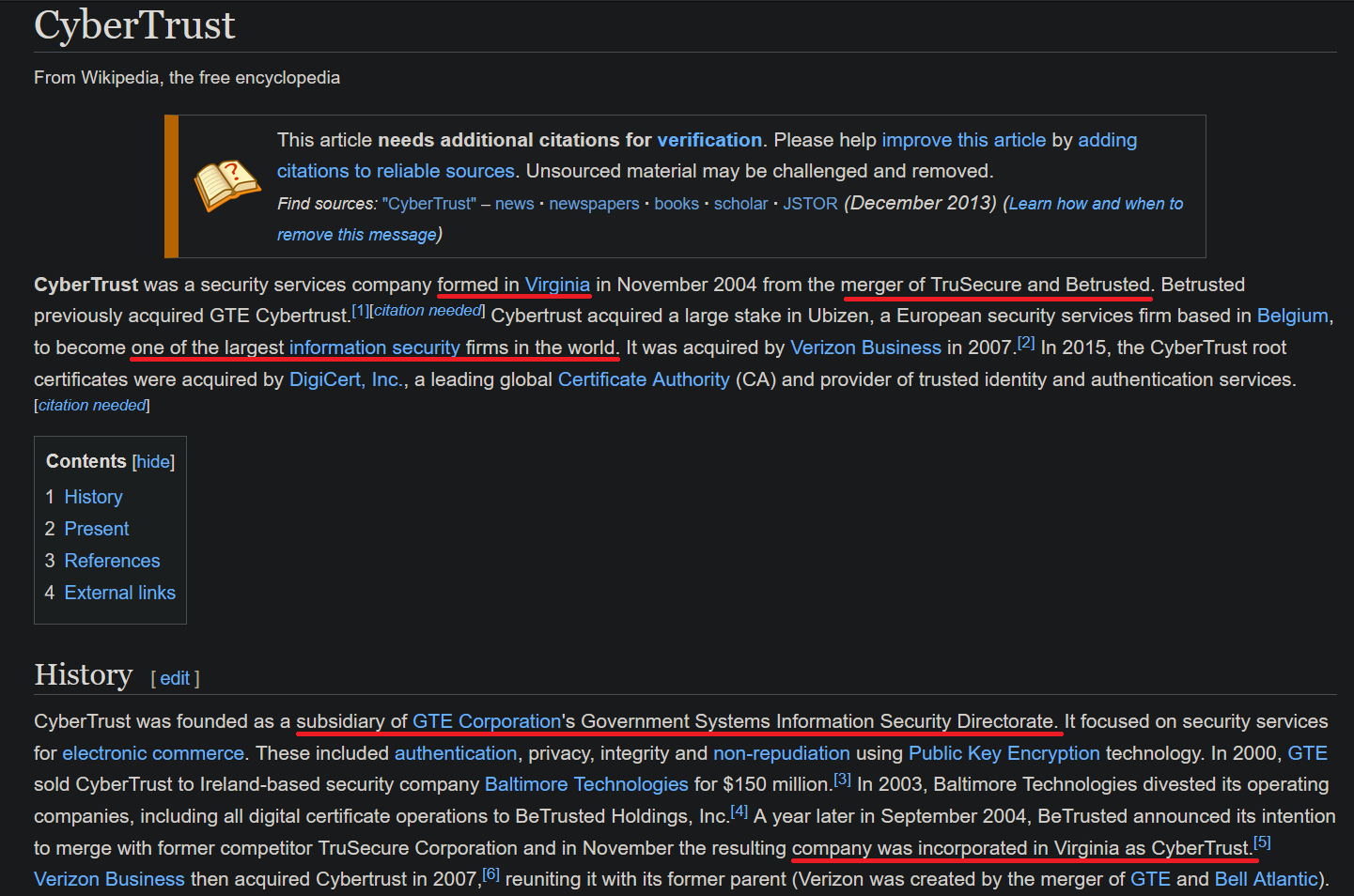This screenshot has width=1354, height=896.
Task: Click the Bell Atlantic link
Action: (x=1266, y=879)
